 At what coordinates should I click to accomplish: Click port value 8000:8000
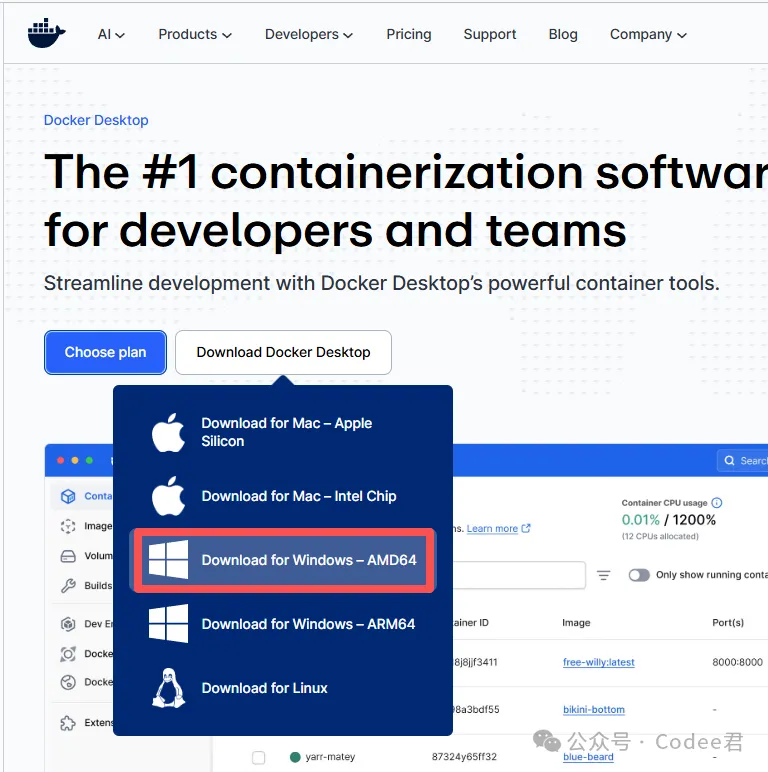(737, 662)
